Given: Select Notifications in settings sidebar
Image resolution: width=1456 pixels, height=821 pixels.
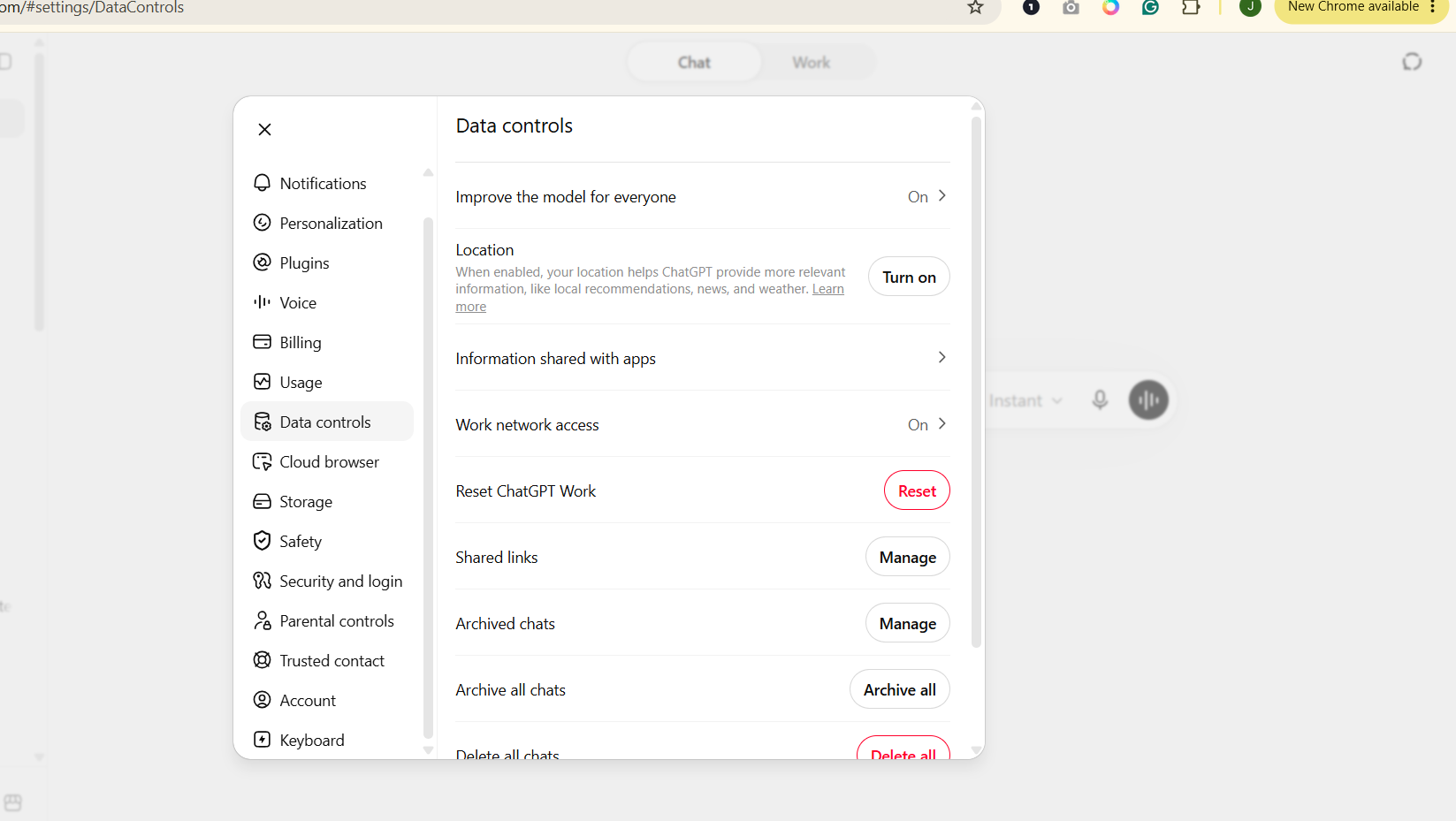Looking at the screenshot, I should pos(327,183).
